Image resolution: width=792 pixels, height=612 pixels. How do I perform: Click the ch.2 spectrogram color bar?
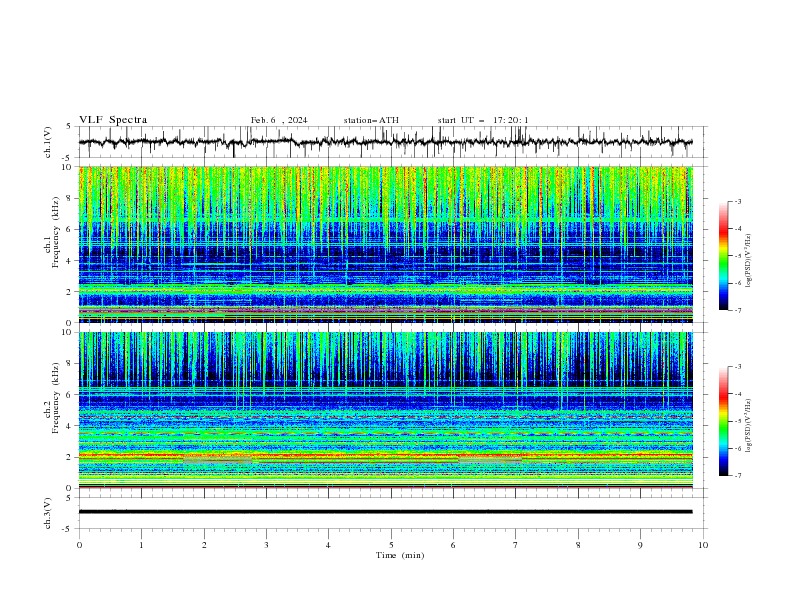tap(723, 421)
